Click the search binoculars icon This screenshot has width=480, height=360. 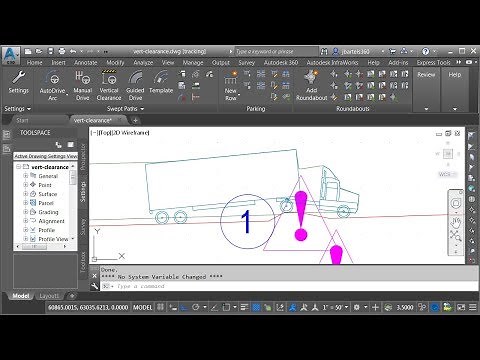(x=324, y=51)
